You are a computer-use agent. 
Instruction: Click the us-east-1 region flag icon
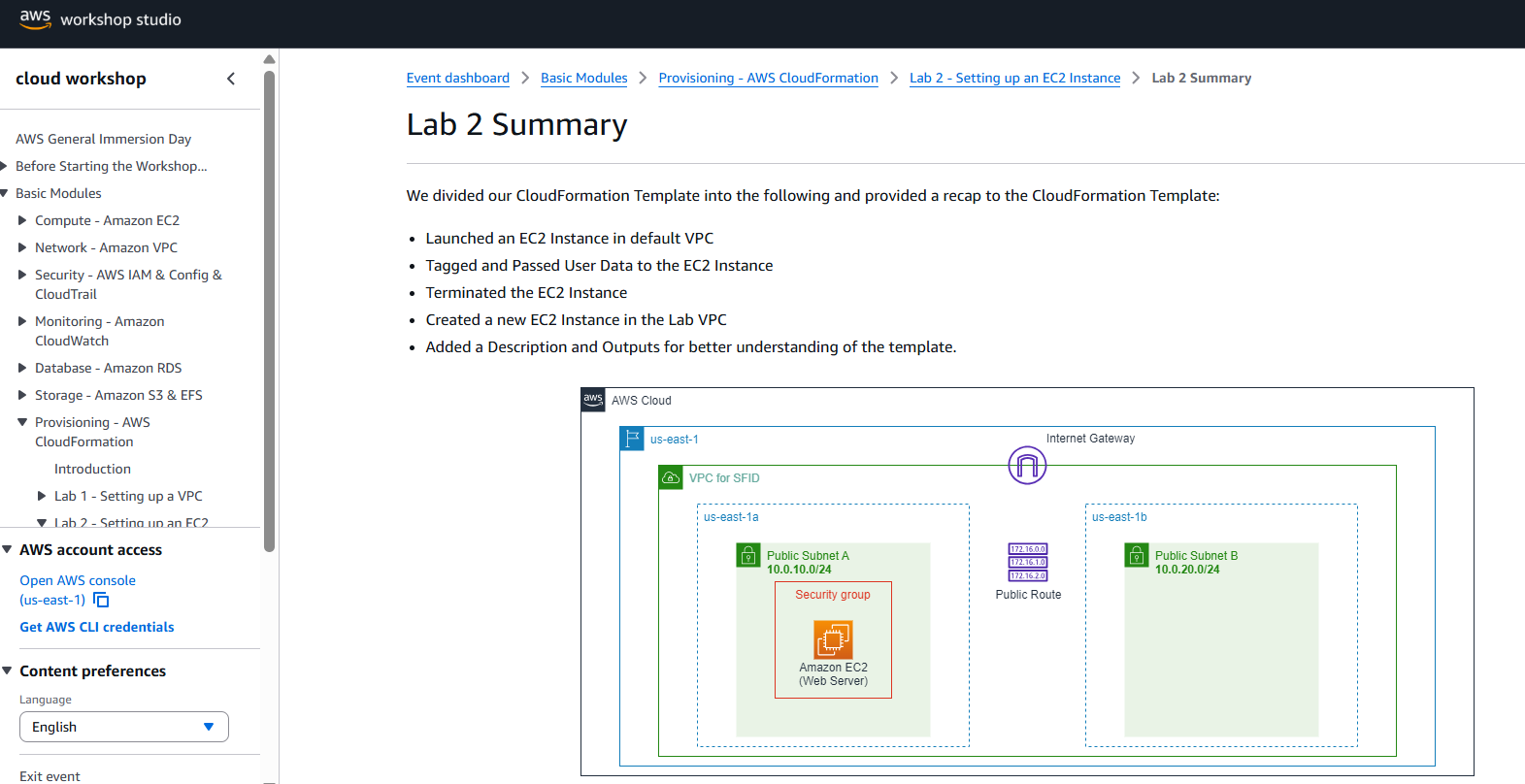click(632, 439)
